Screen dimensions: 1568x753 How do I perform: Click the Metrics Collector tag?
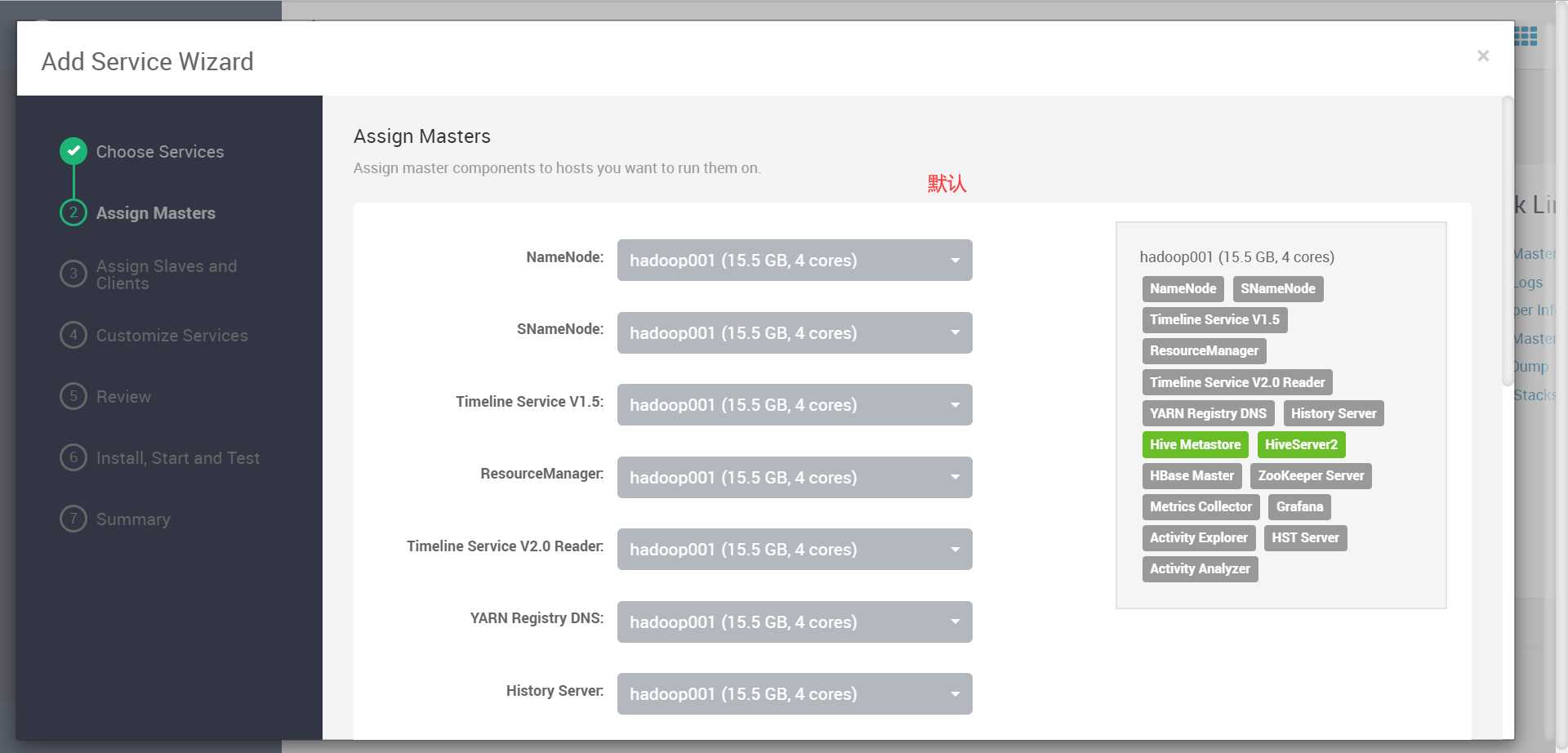pyautogui.click(x=1200, y=506)
